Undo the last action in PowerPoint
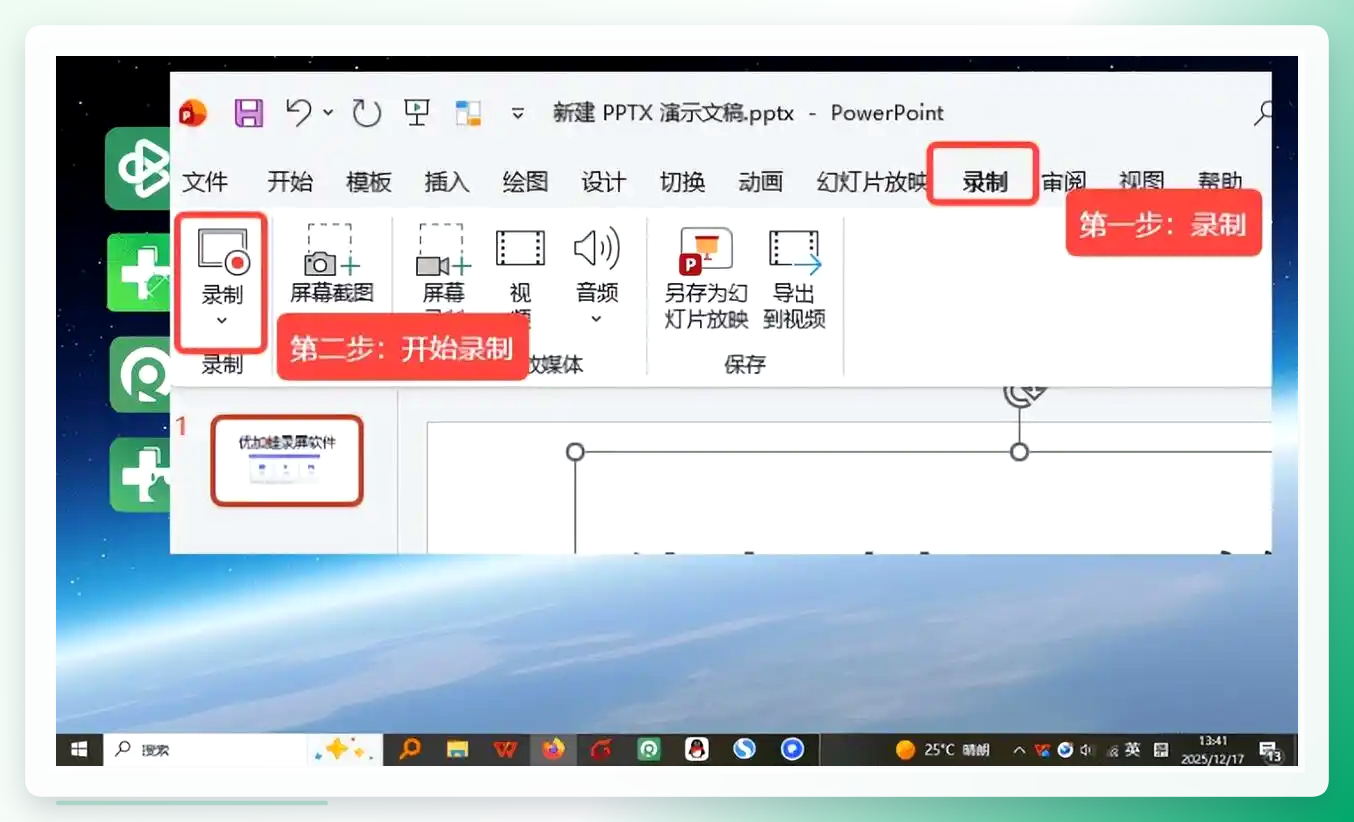Viewport: 1354px width, 822px height. (x=299, y=112)
